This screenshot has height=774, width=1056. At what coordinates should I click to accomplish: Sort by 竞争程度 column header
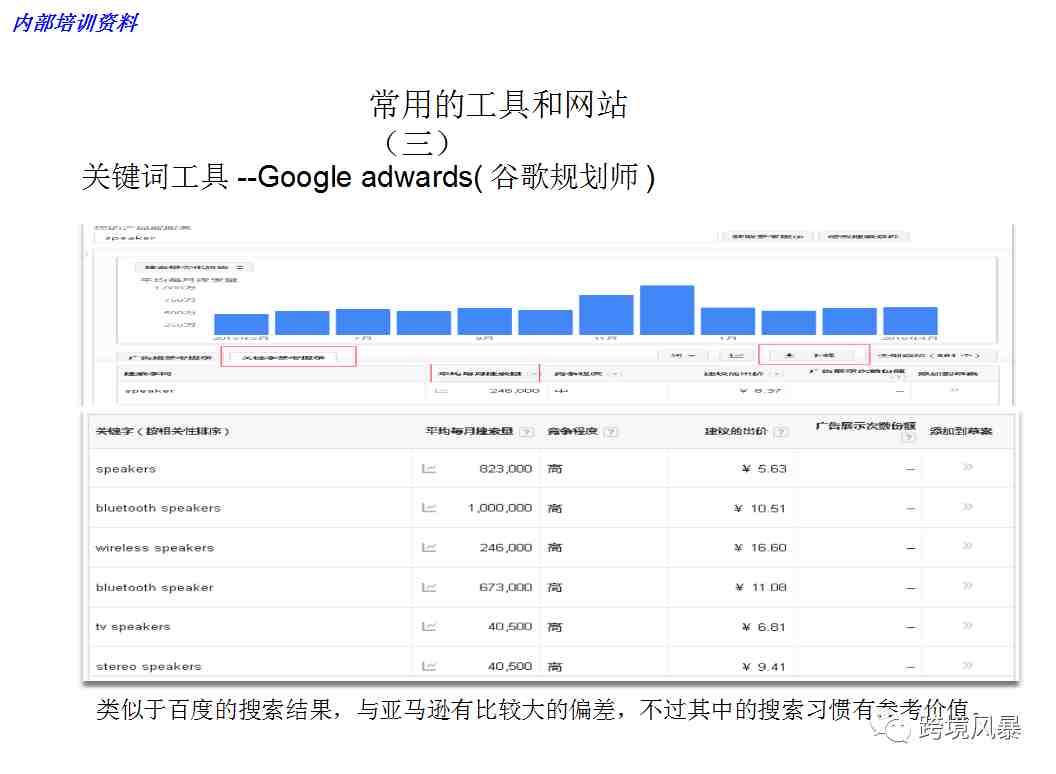572,431
